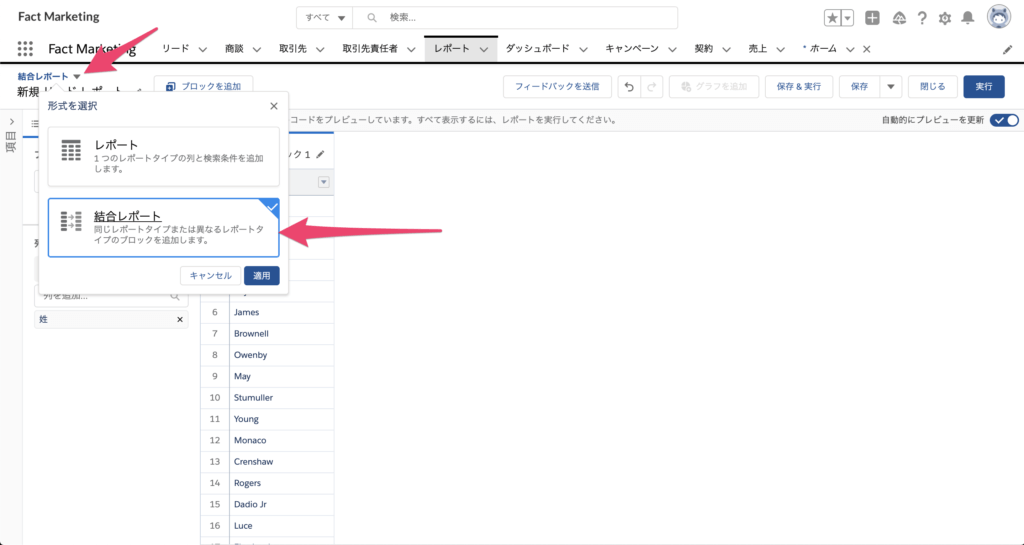1024x545 pixels.
Task: Expand the キャンペーン tab chevron
Action: (x=672, y=50)
